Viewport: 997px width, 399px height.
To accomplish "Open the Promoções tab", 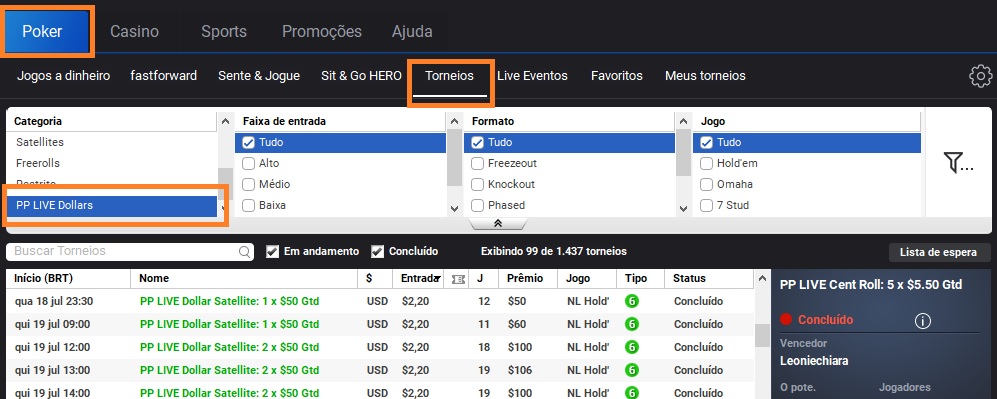I will (x=322, y=31).
